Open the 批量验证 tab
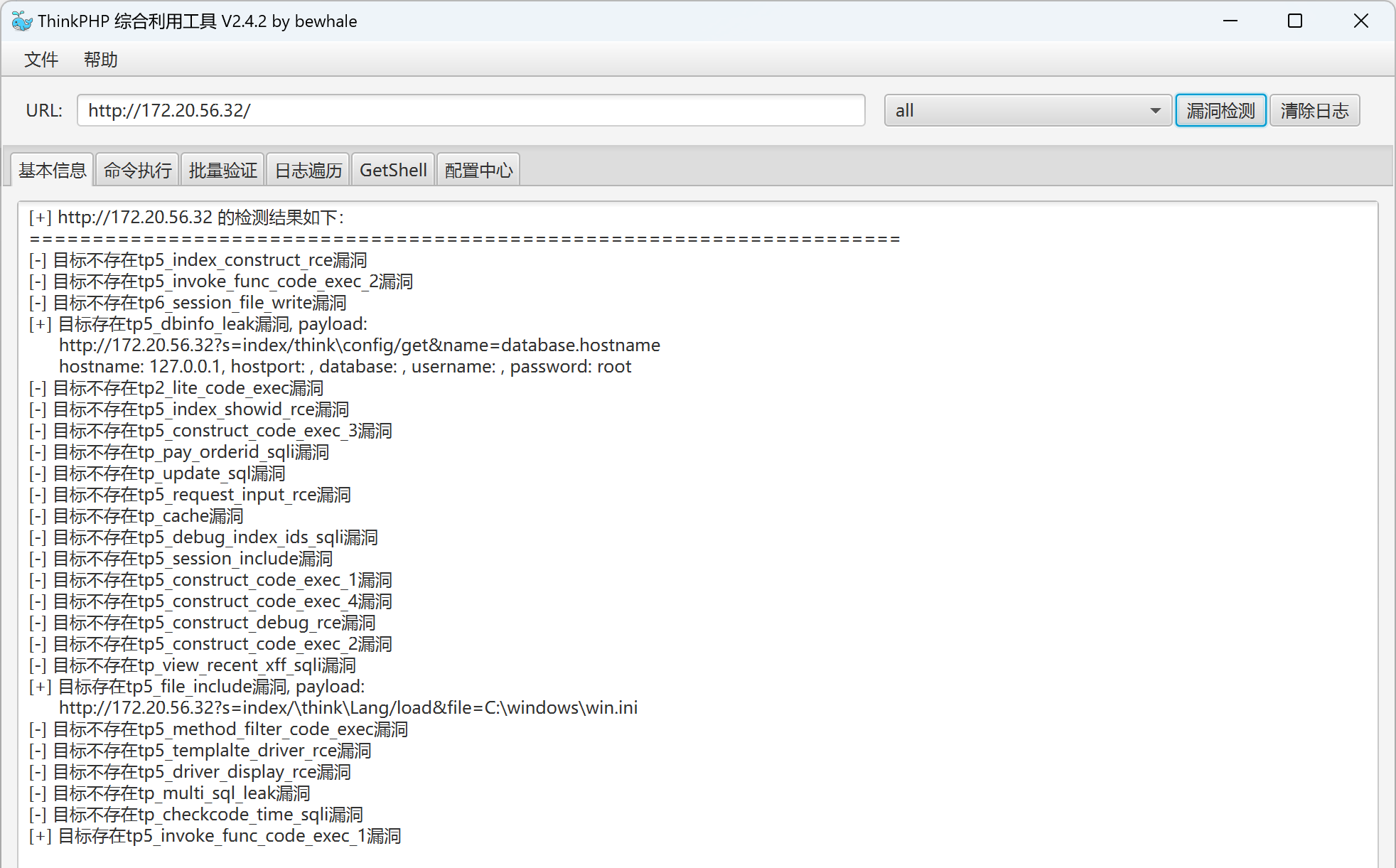The width and height of the screenshot is (1396, 868). coord(222,171)
